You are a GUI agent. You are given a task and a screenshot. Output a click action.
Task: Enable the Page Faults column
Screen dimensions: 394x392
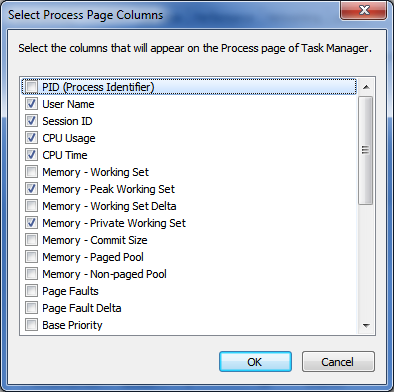[31, 291]
